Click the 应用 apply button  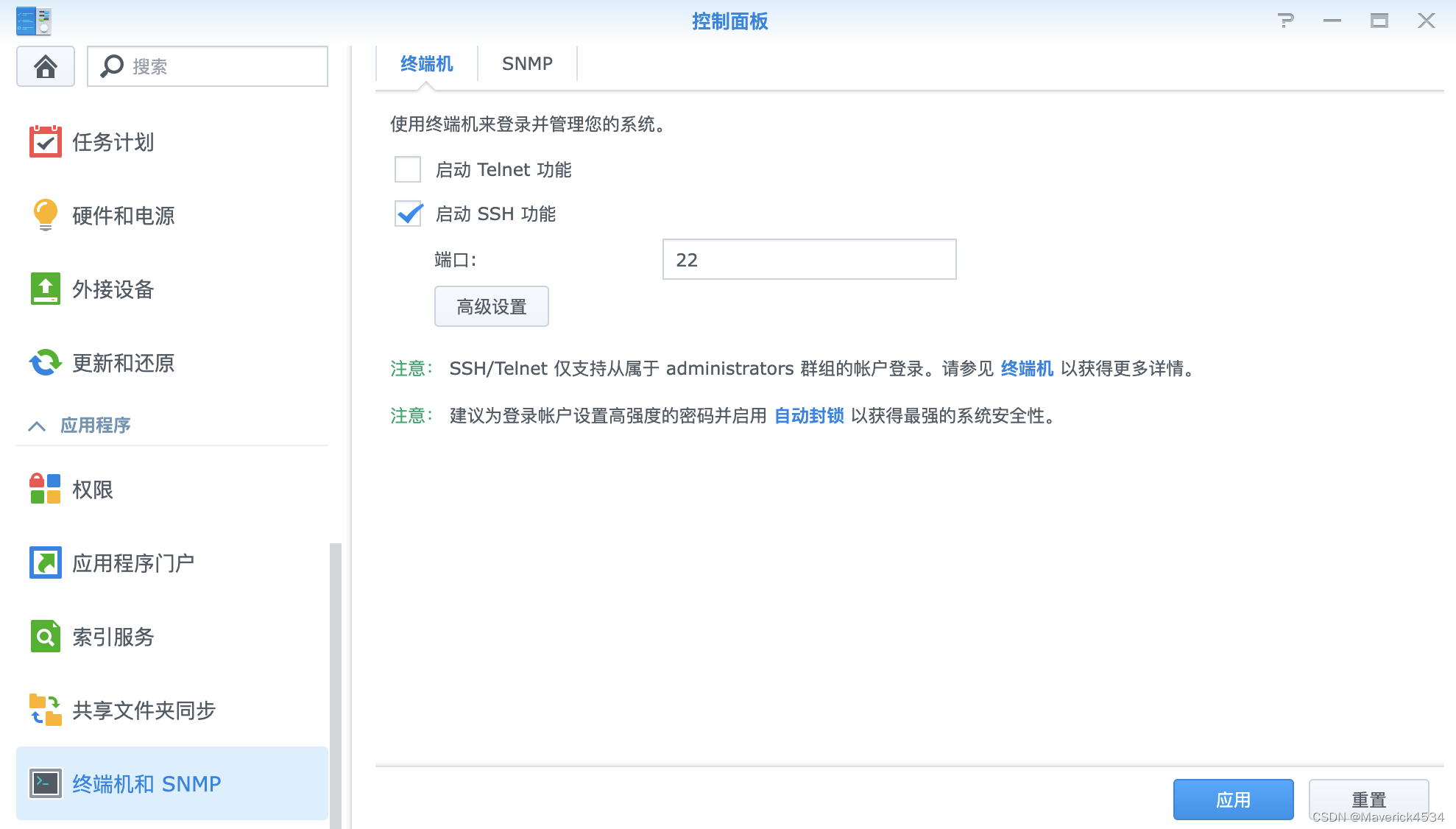click(1233, 800)
